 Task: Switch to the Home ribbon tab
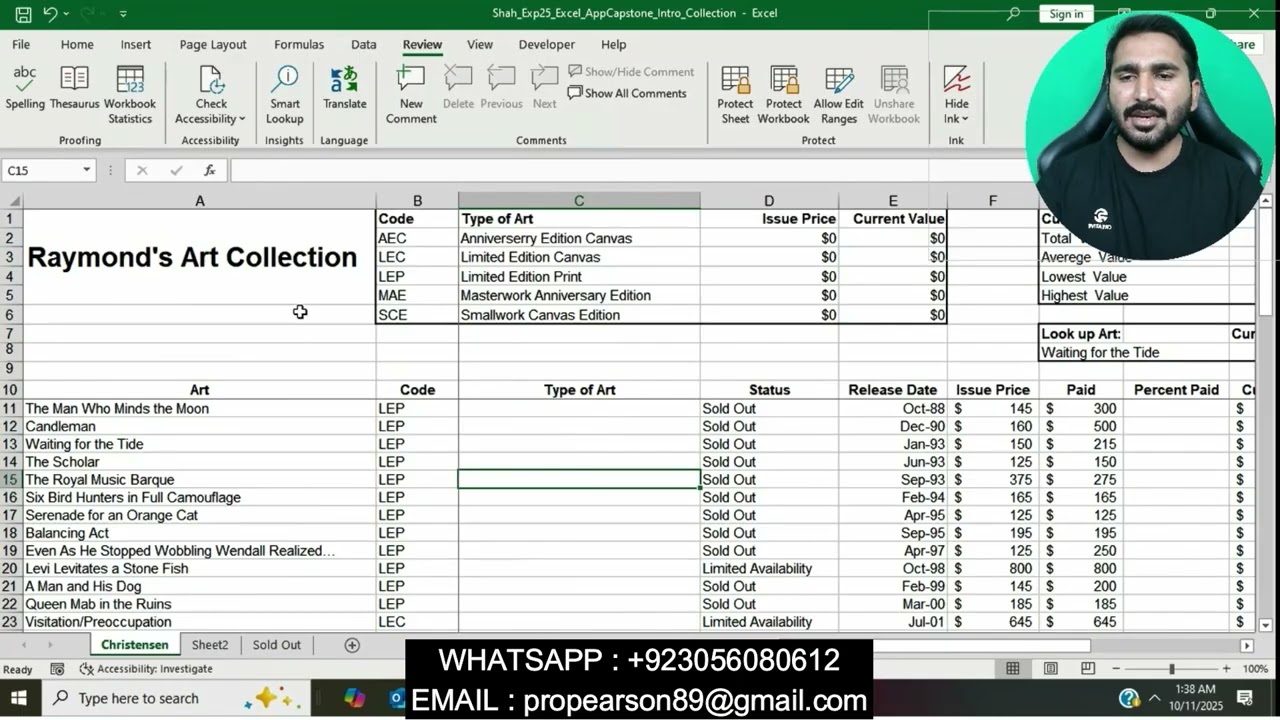77,45
